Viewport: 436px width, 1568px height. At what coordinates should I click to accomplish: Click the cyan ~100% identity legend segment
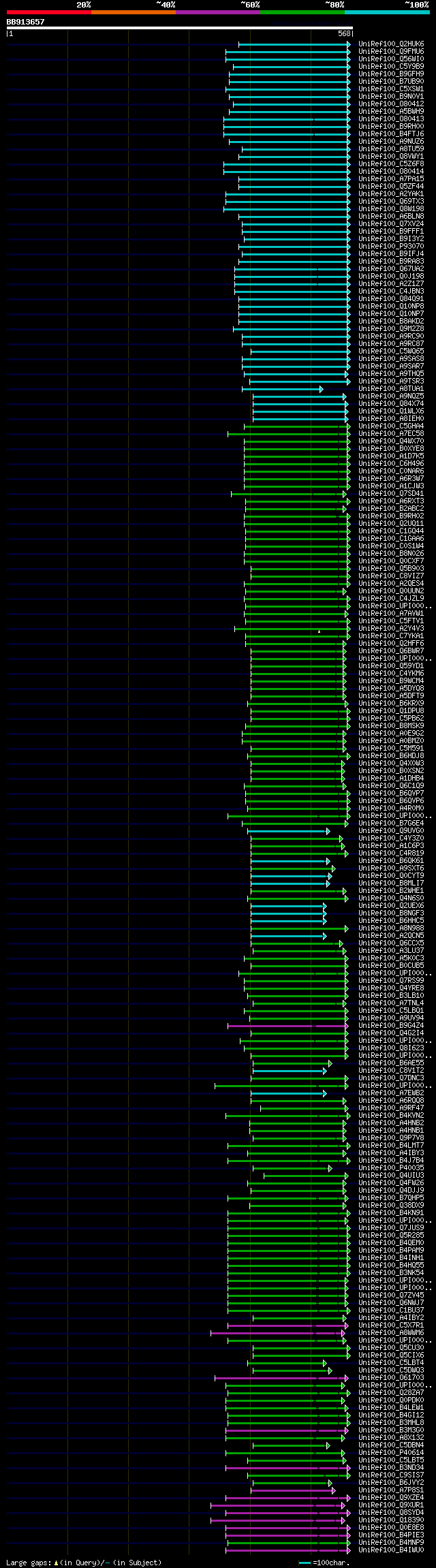(x=387, y=12)
